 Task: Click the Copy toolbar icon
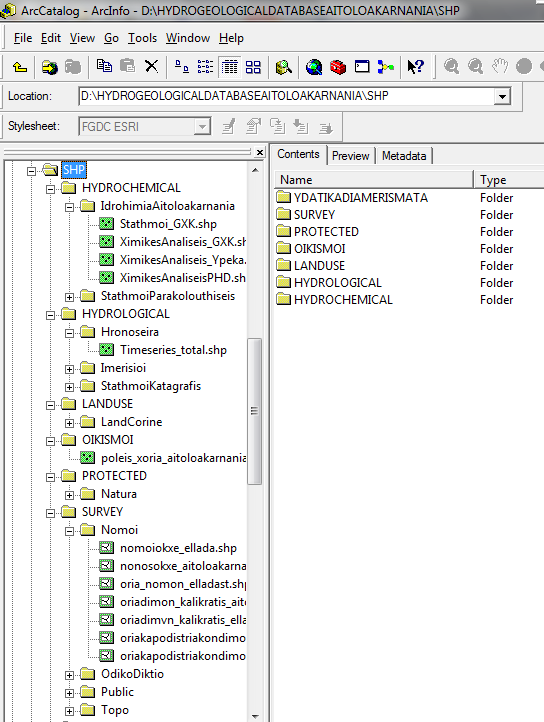[x=104, y=66]
